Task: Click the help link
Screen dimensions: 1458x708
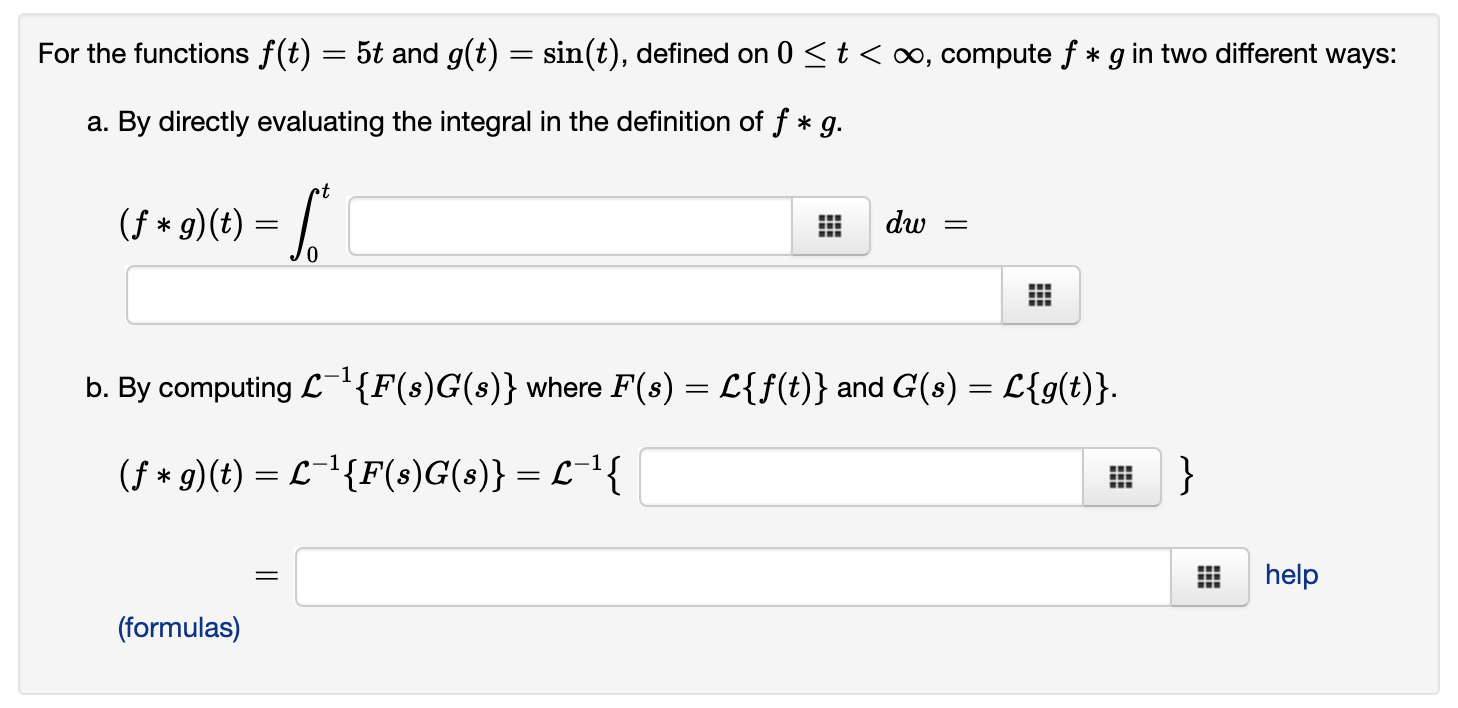Action: coord(1291,575)
